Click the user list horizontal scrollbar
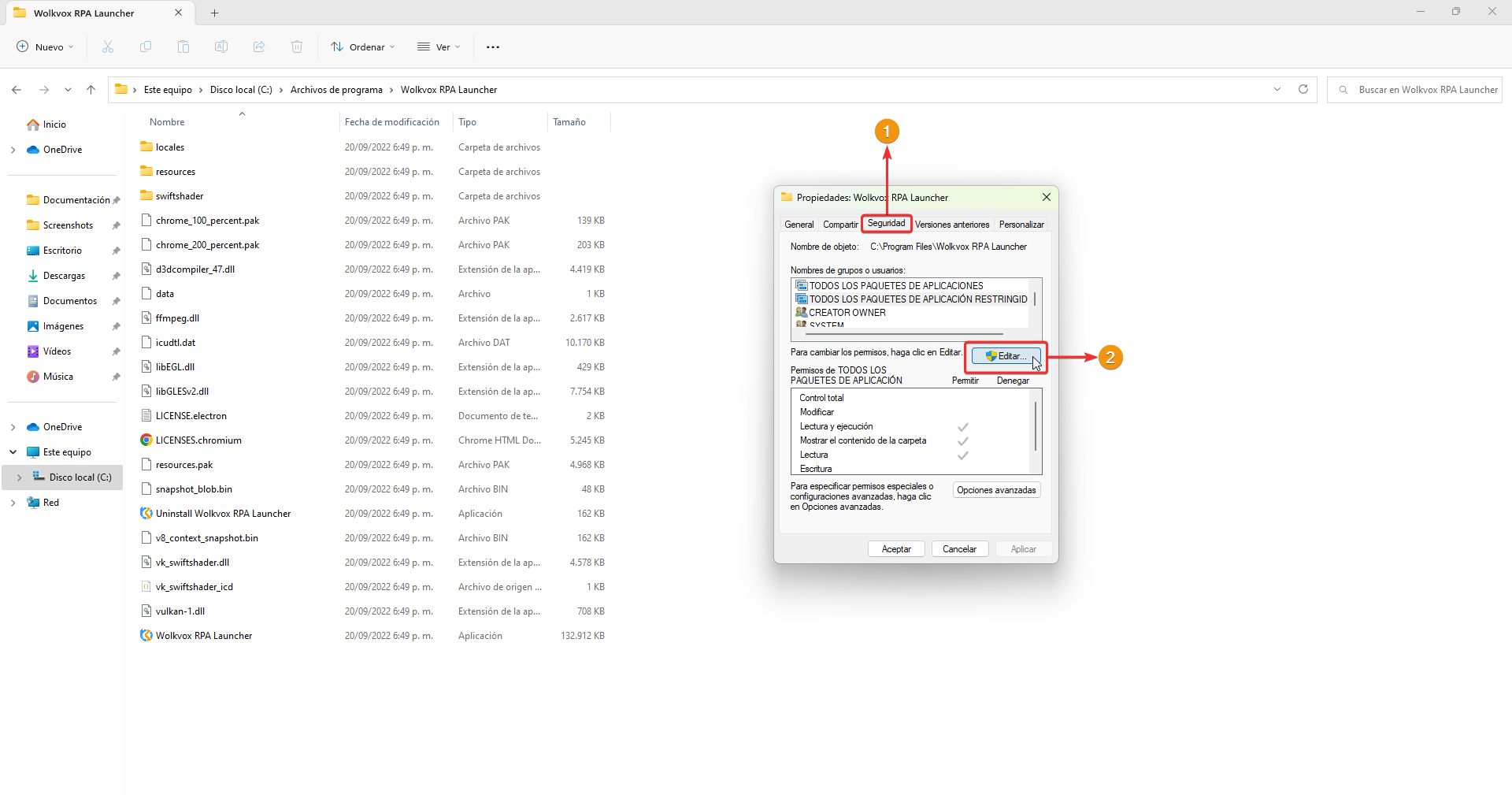Screen dimensions: 1512x795 [906, 334]
